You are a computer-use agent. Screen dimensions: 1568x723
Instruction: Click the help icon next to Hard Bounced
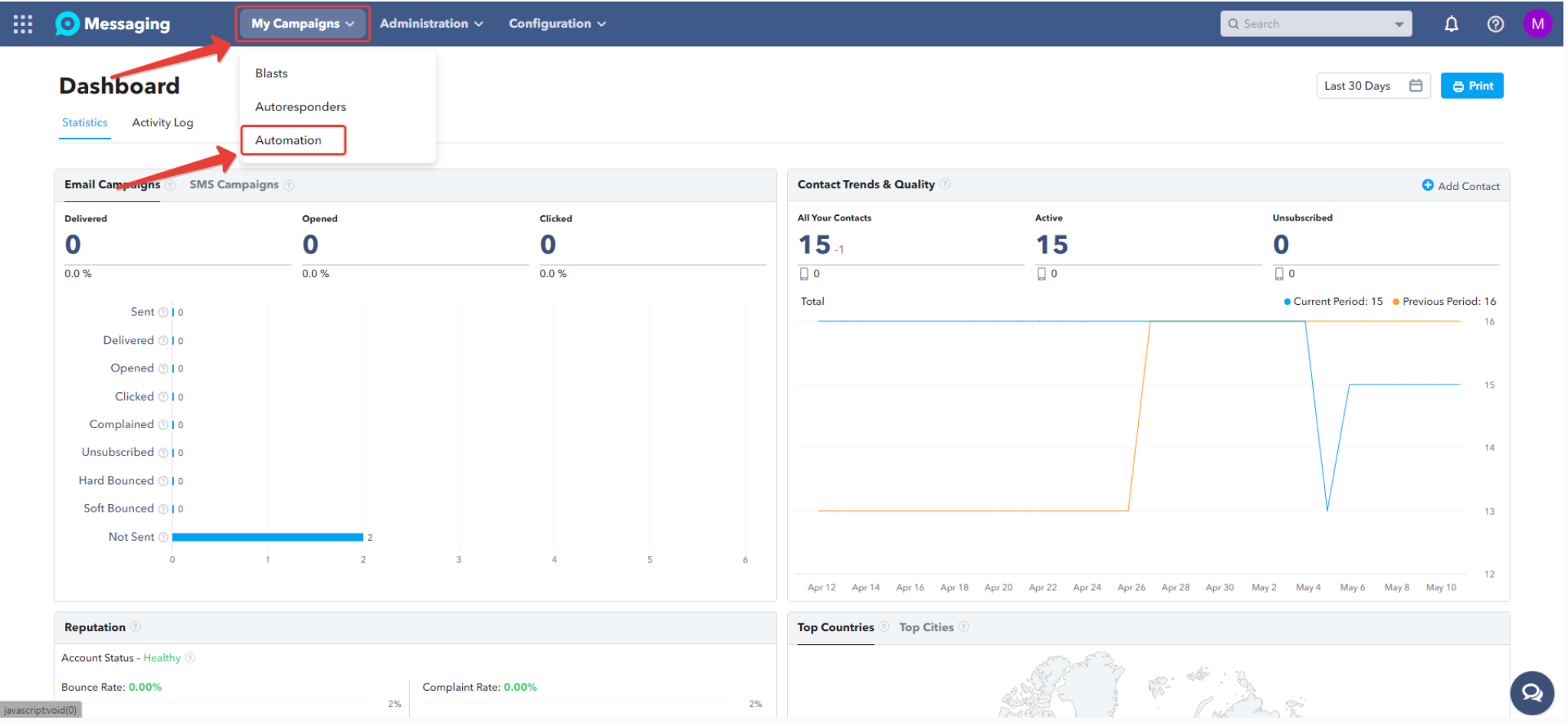click(162, 481)
